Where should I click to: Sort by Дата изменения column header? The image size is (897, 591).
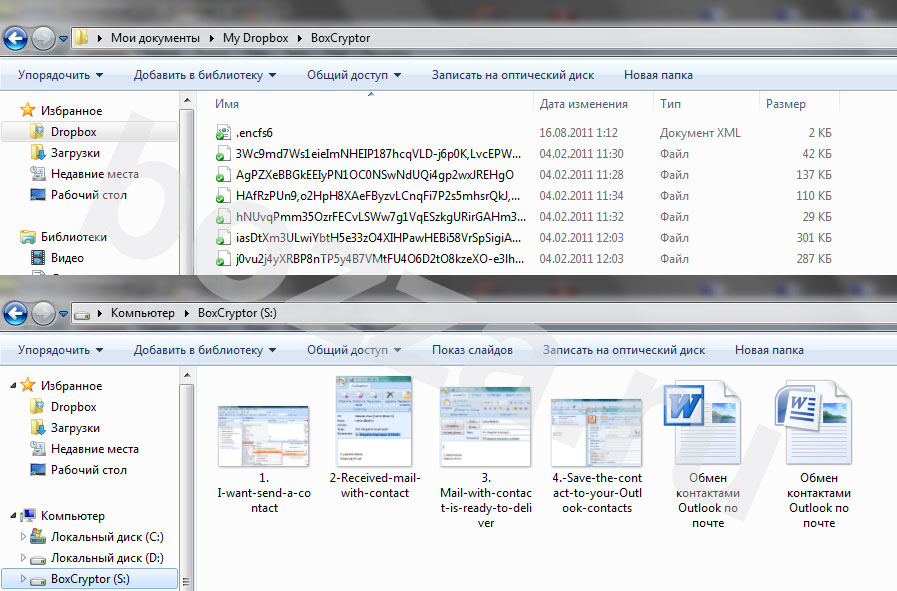click(x=584, y=104)
